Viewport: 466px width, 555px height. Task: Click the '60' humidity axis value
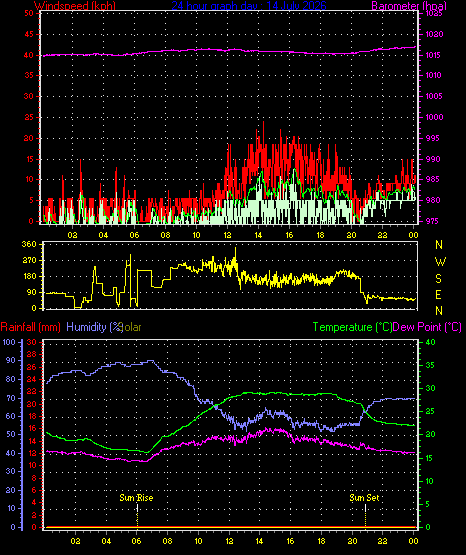[x=11, y=416]
